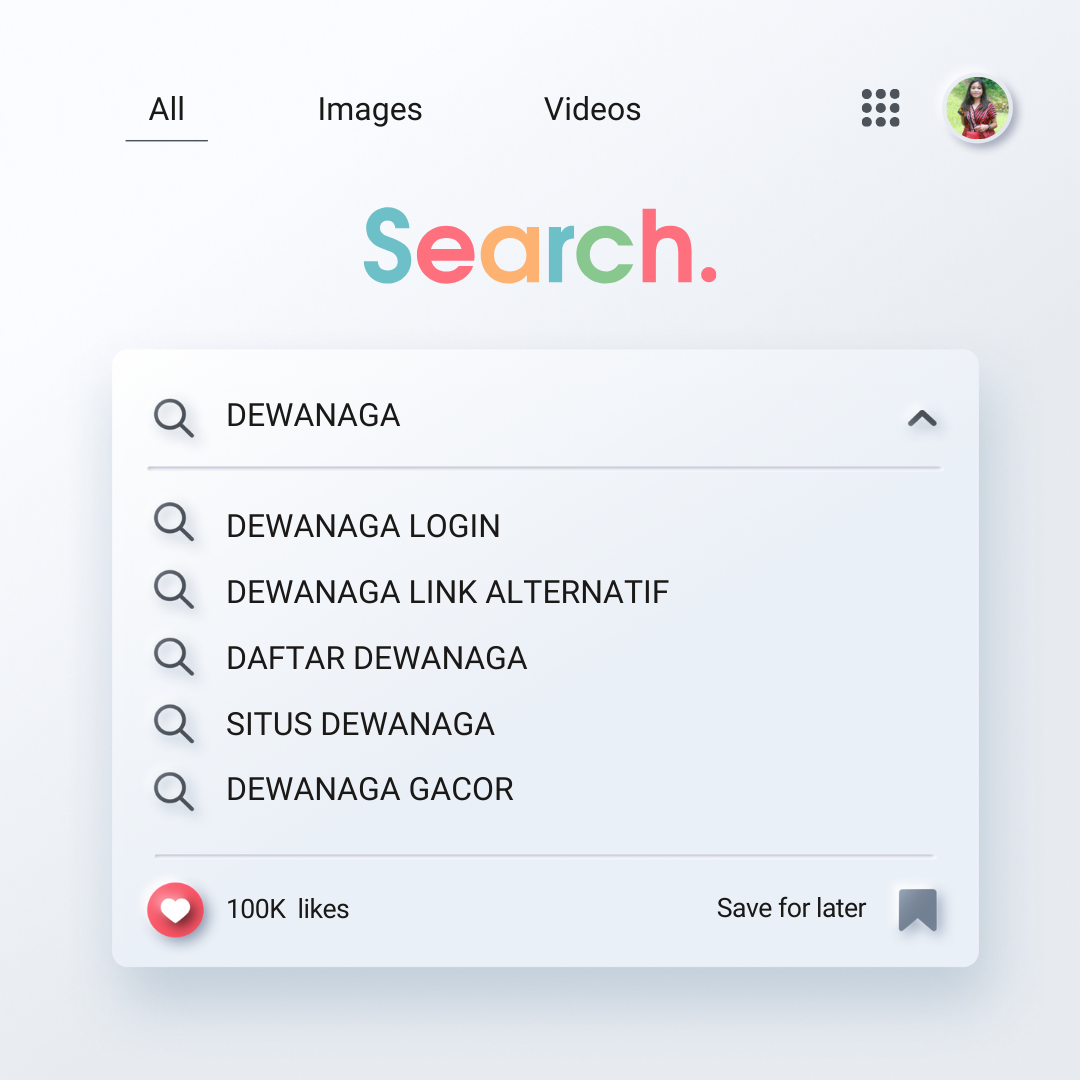The width and height of the screenshot is (1080, 1080).
Task: Select the All tab
Action: pyautogui.click(x=166, y=110)
